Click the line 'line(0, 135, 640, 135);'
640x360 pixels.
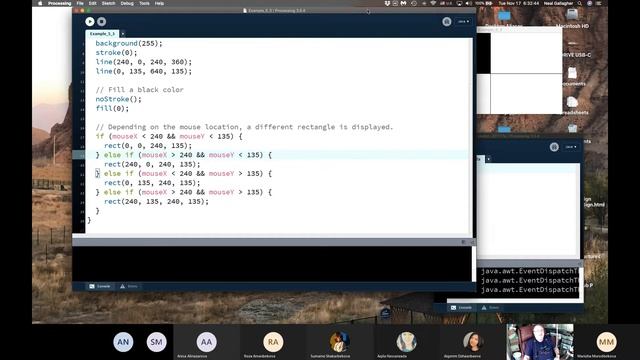[x=144, y=71]
